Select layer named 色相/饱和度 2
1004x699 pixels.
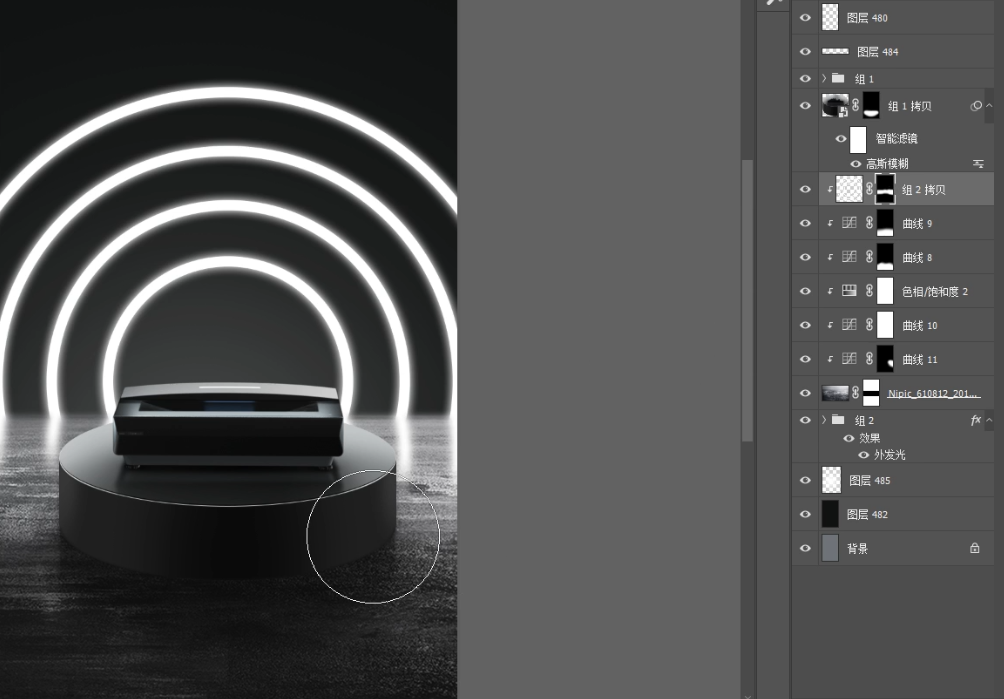[935, 291]
